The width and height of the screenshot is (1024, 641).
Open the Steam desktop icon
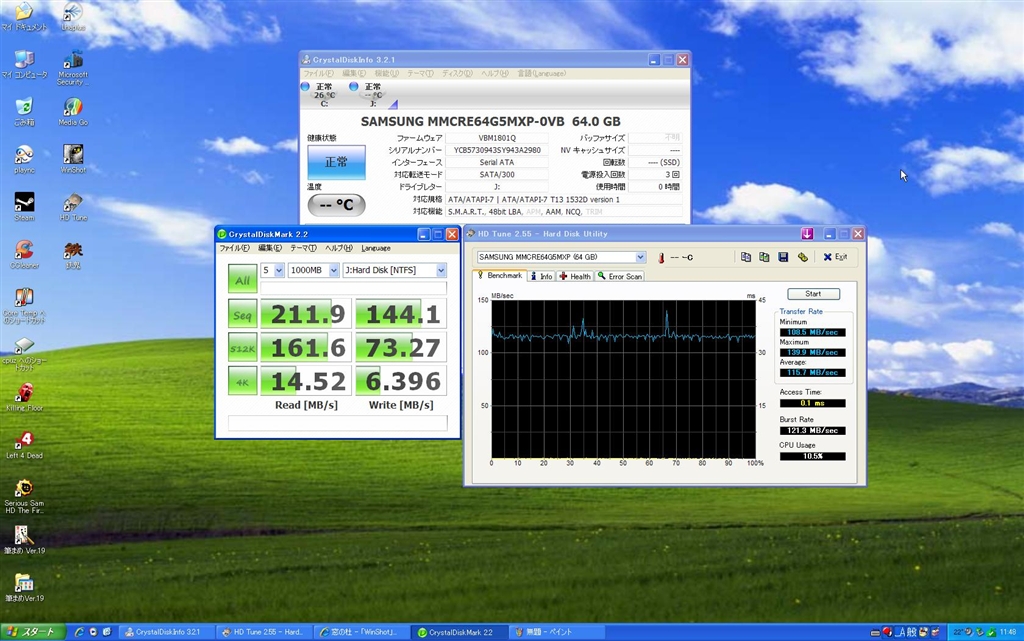24,203
